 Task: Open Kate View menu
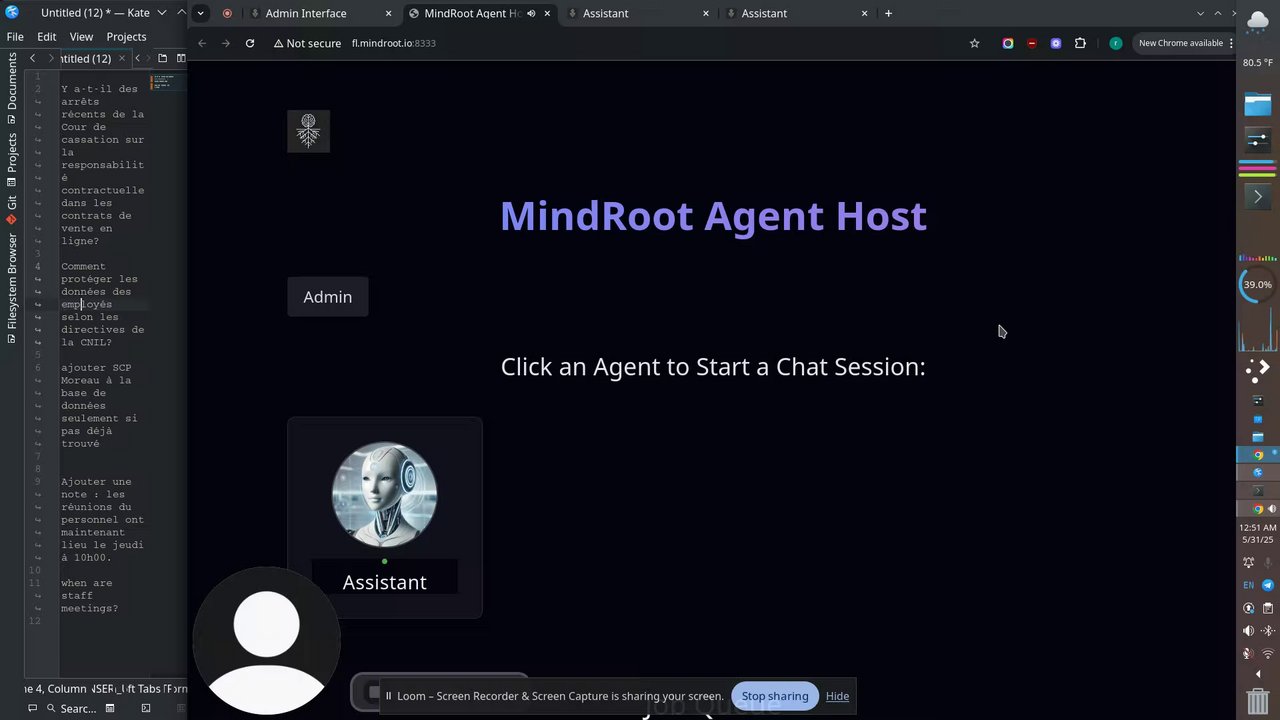(81, 36)
